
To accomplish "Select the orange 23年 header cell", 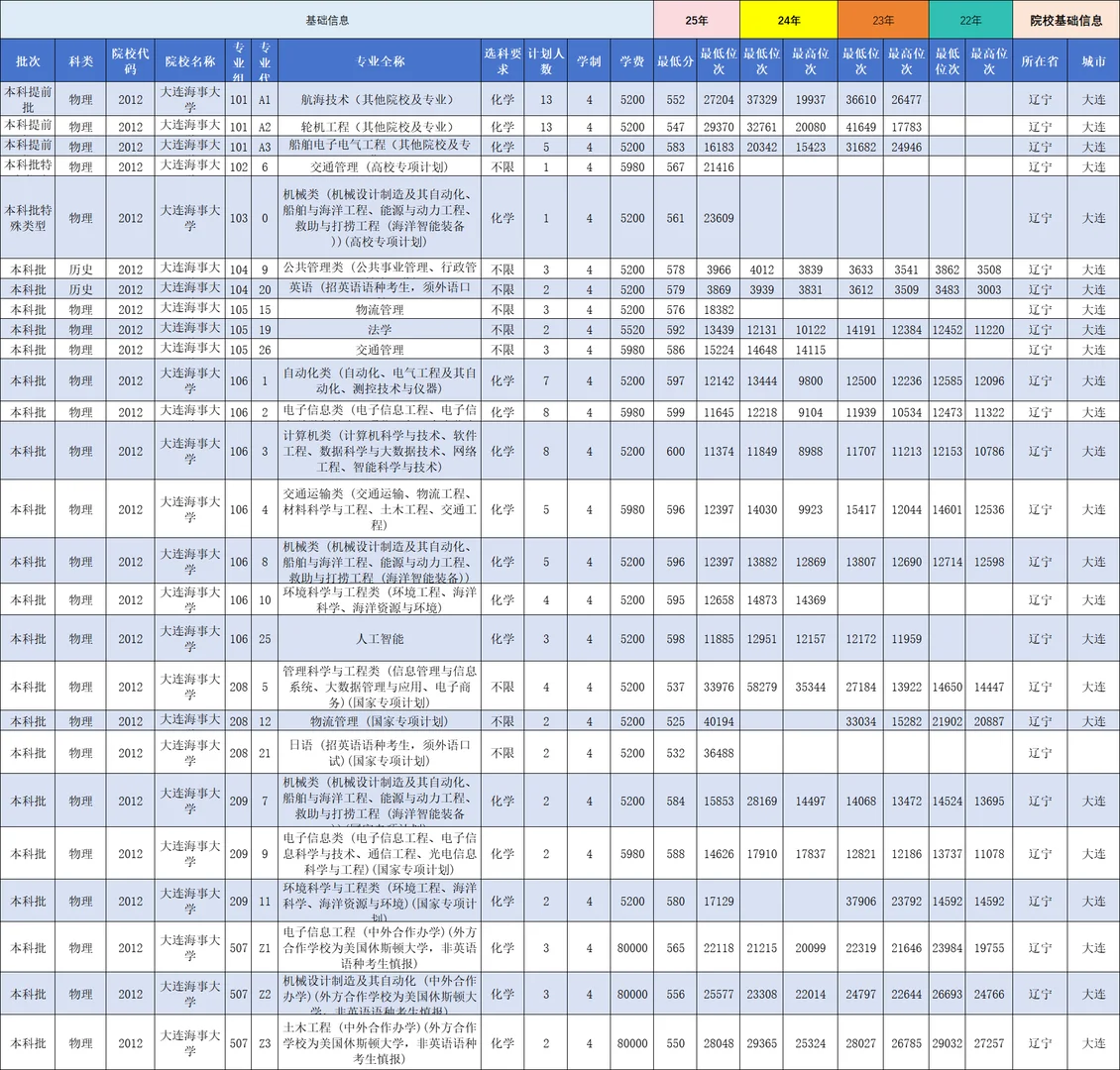I will point(883,20).
